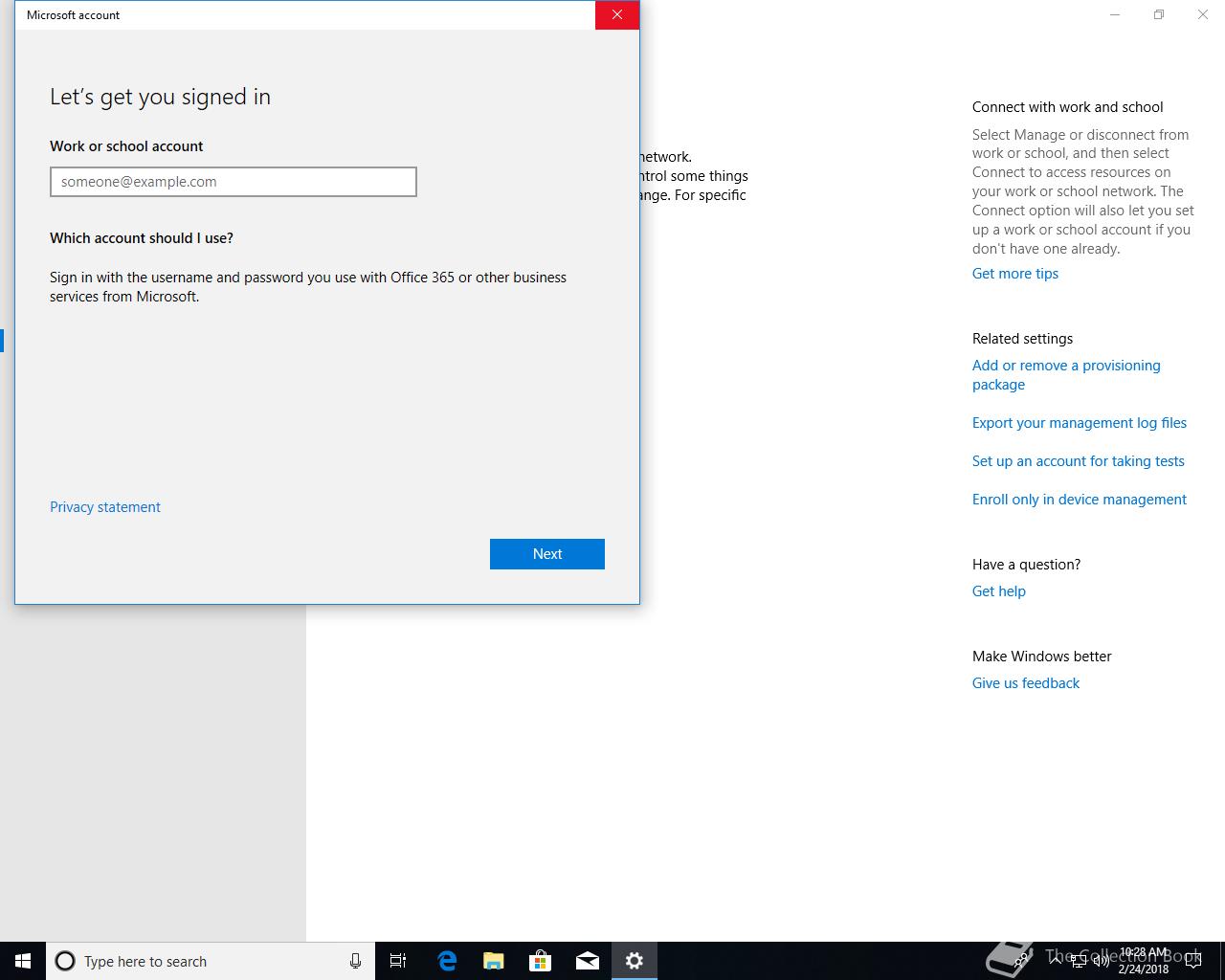
Task: Open the Microsoft Store taskbar icon
Action: click(540, 961)
